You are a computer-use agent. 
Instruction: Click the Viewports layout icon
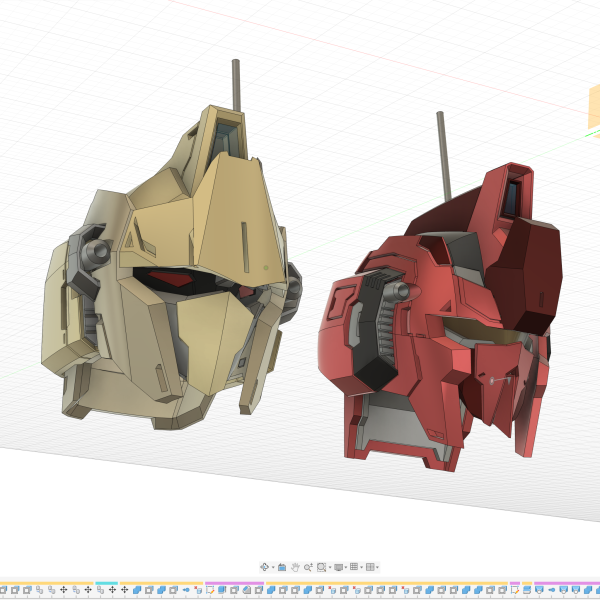(x=370, y=567)
